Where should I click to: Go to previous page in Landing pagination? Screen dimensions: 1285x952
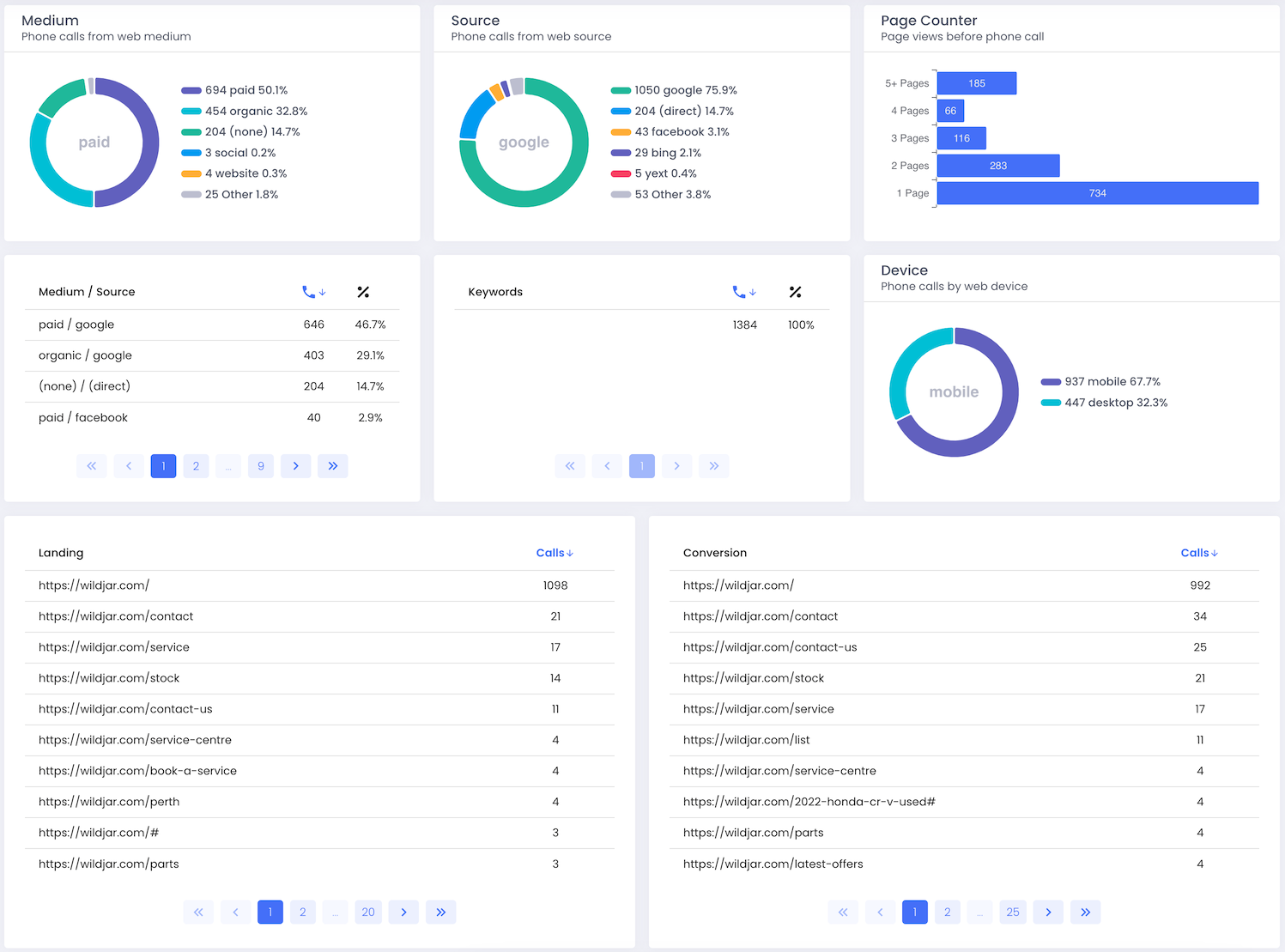click(235, 912)
